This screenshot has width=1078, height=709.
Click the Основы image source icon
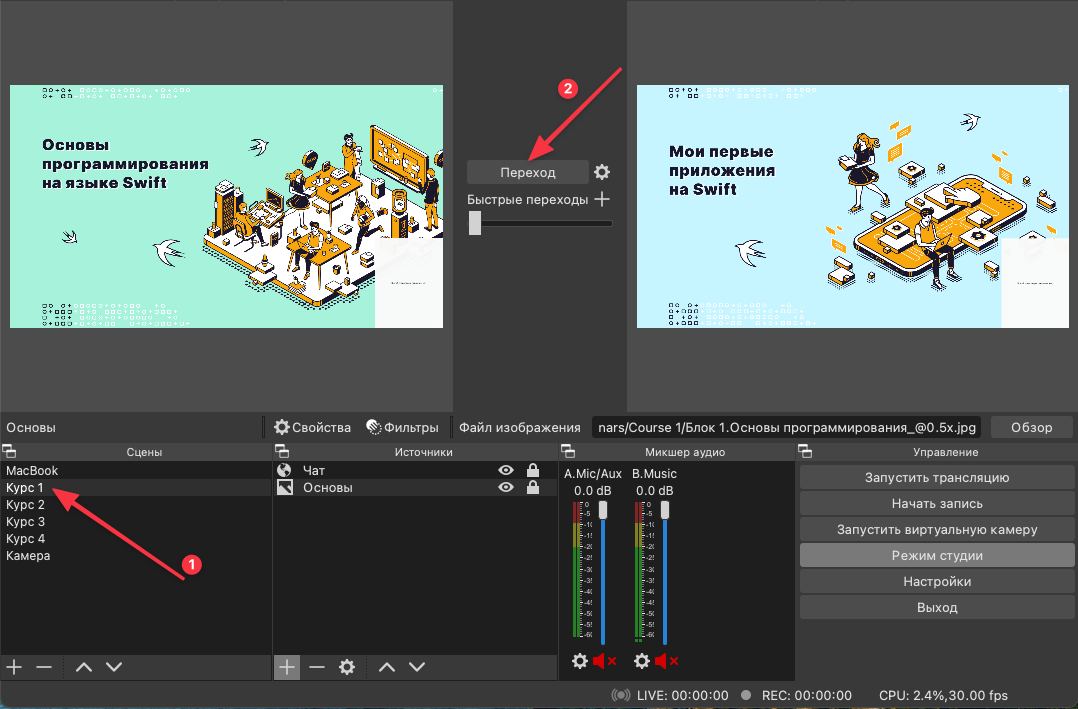tap(285, 488)
